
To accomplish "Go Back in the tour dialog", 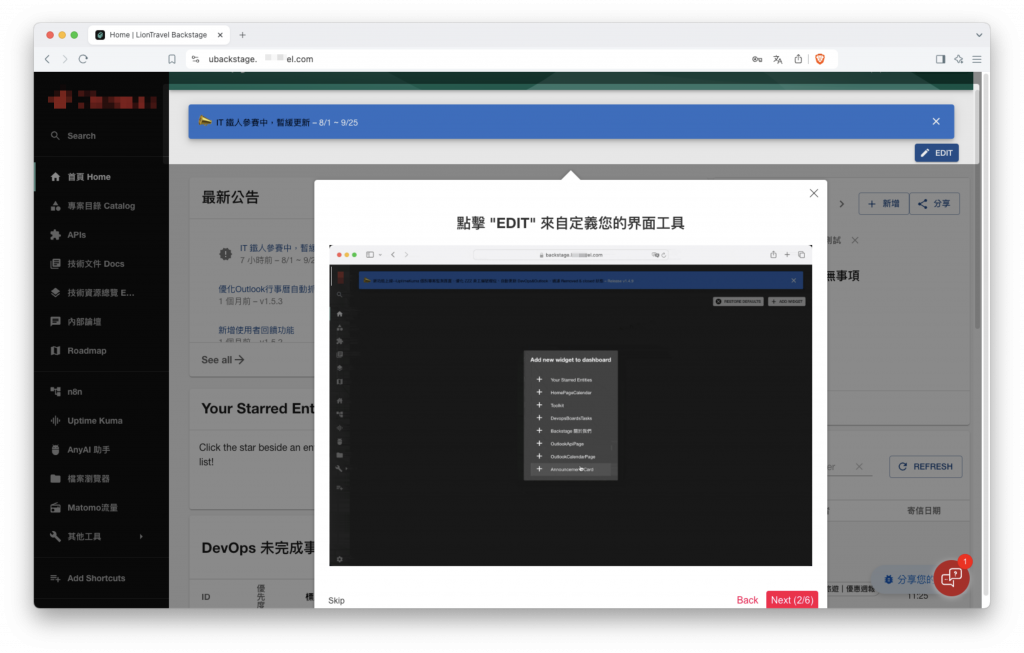I will [x=747, y=599].
